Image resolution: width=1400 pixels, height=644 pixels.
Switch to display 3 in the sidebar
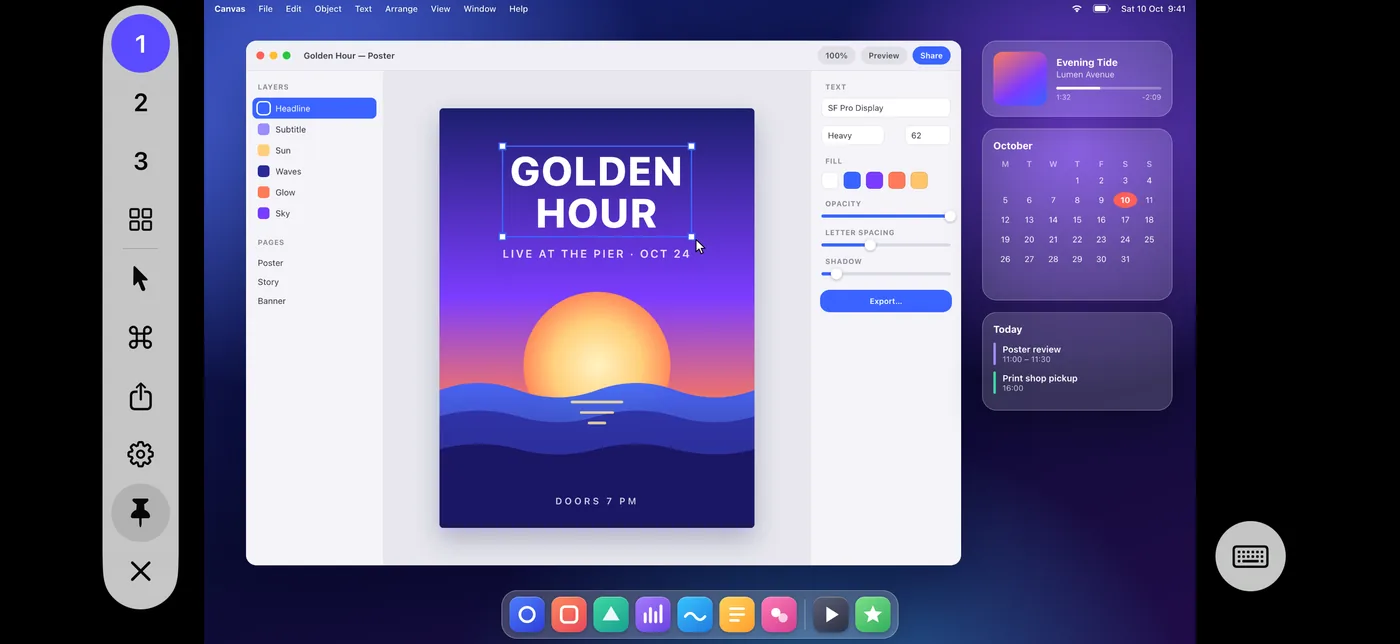pyautogui.click(x=140, y=161)
